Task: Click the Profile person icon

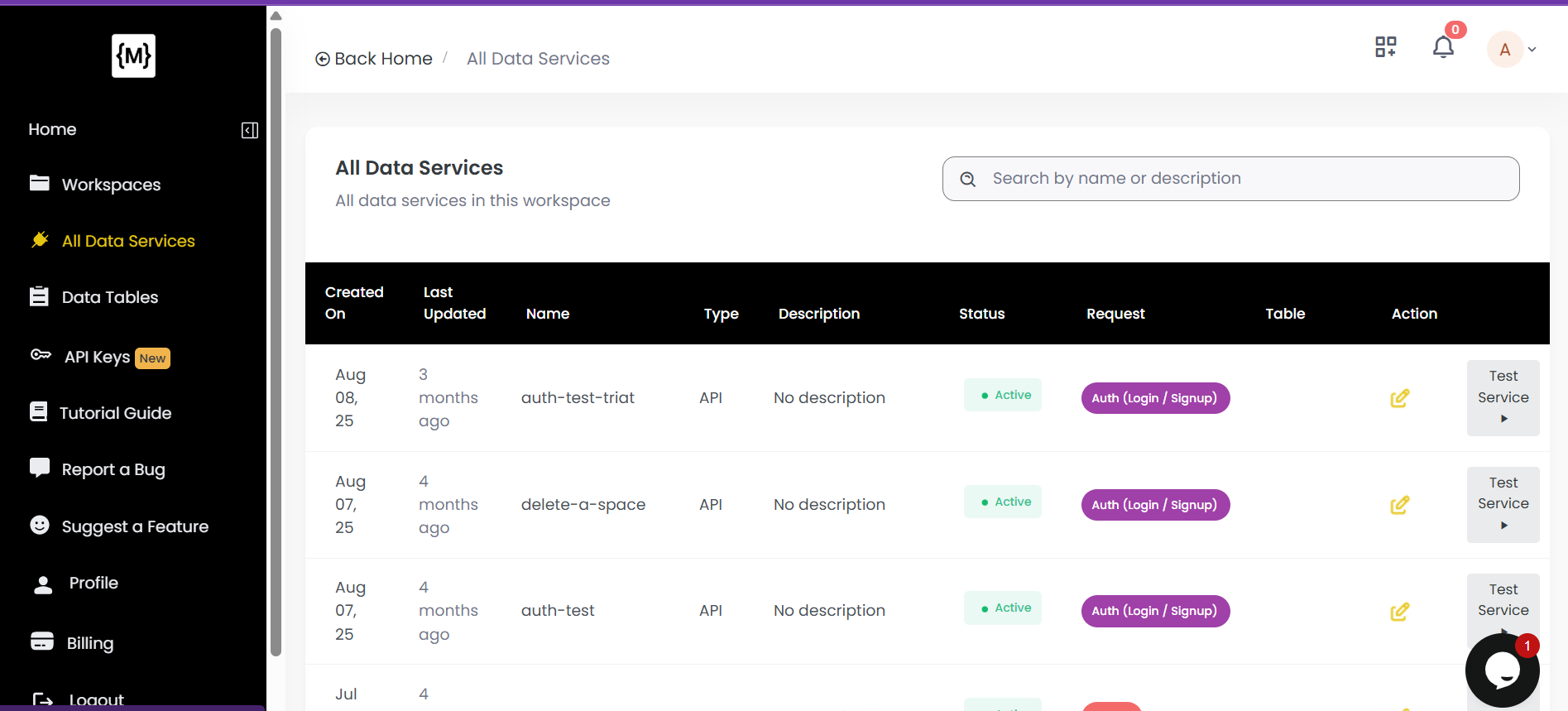Action: coord(43,584)
